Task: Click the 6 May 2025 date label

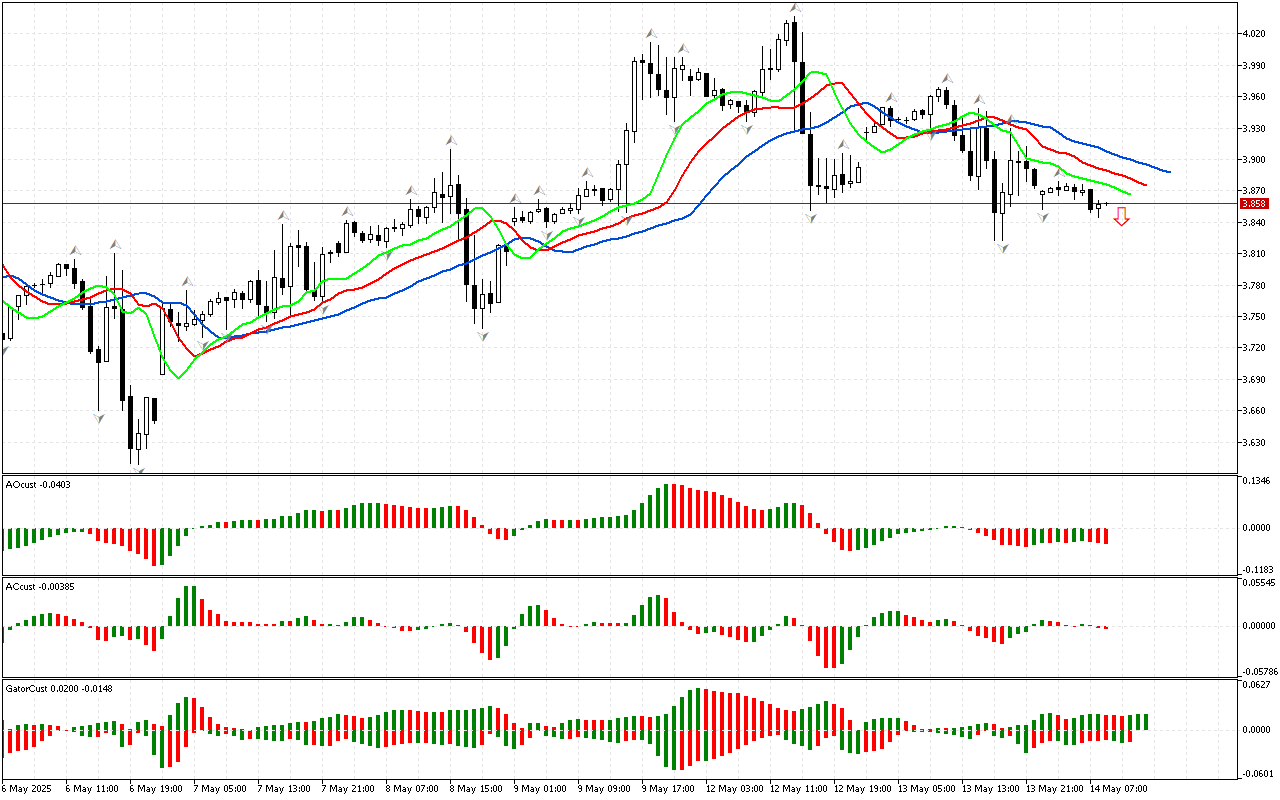Action: [27, 789]
